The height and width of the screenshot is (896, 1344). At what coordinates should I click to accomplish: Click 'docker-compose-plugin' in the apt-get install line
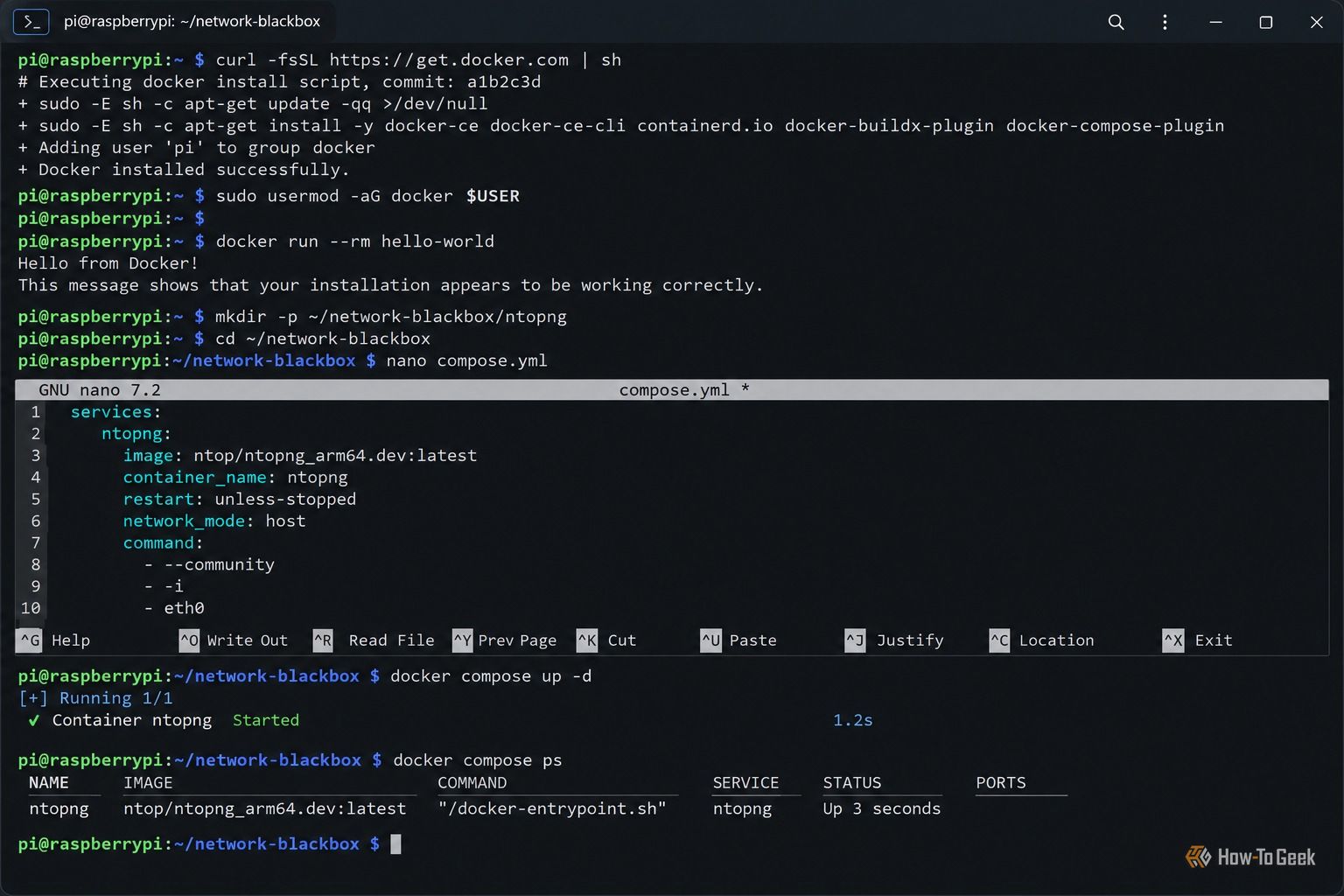click(x=1115, y=126)
